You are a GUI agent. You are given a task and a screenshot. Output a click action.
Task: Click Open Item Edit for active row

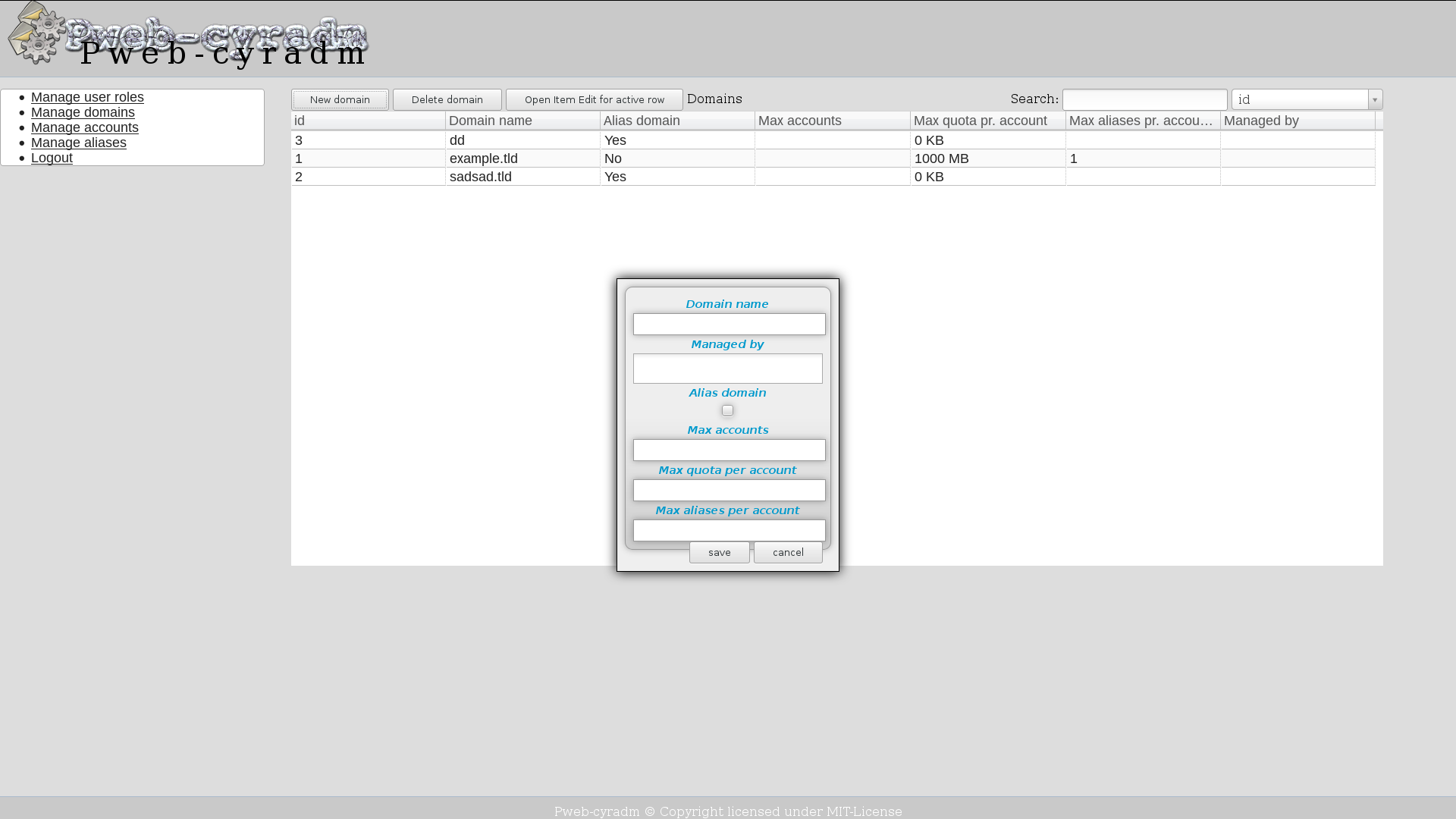(x=594, y=99)
